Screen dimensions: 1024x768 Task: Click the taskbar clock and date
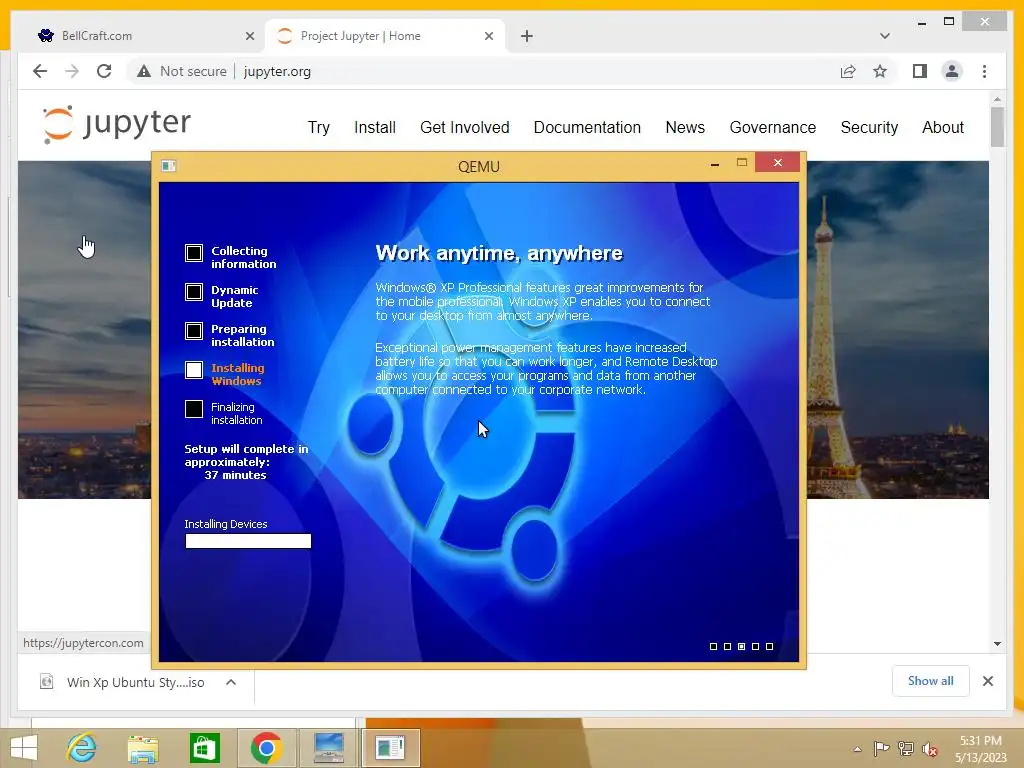click(980, 749)
